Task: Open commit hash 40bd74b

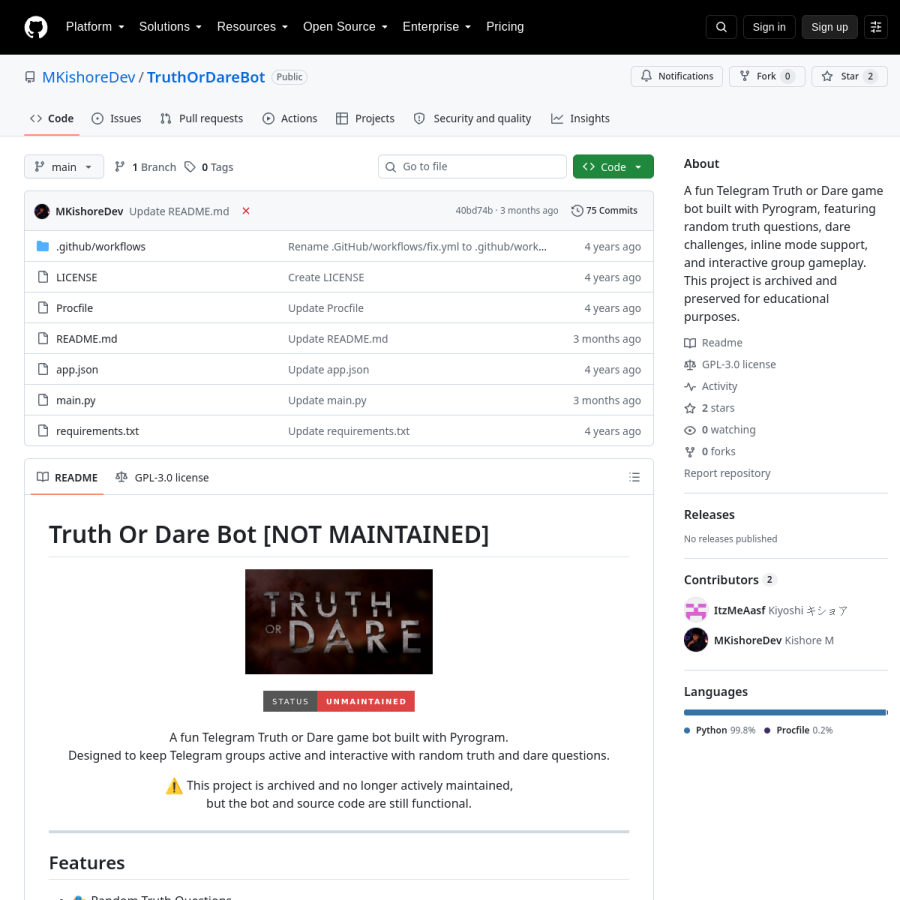Action: [474, 211]
